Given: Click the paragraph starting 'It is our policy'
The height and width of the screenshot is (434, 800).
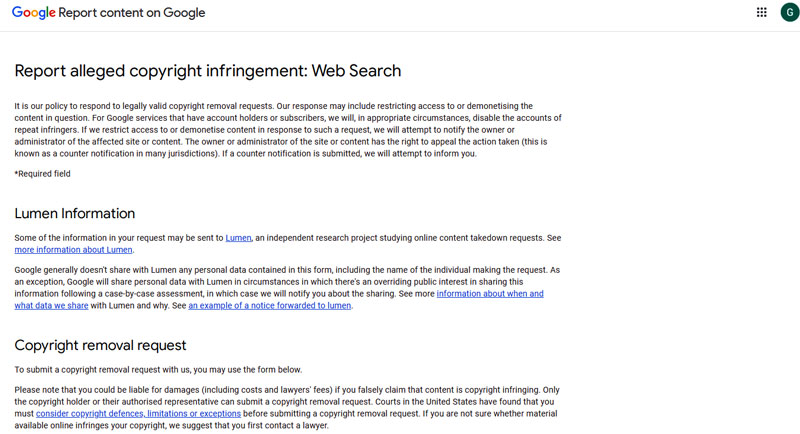Looking at the screenshot, I should [x=288, y=130].
